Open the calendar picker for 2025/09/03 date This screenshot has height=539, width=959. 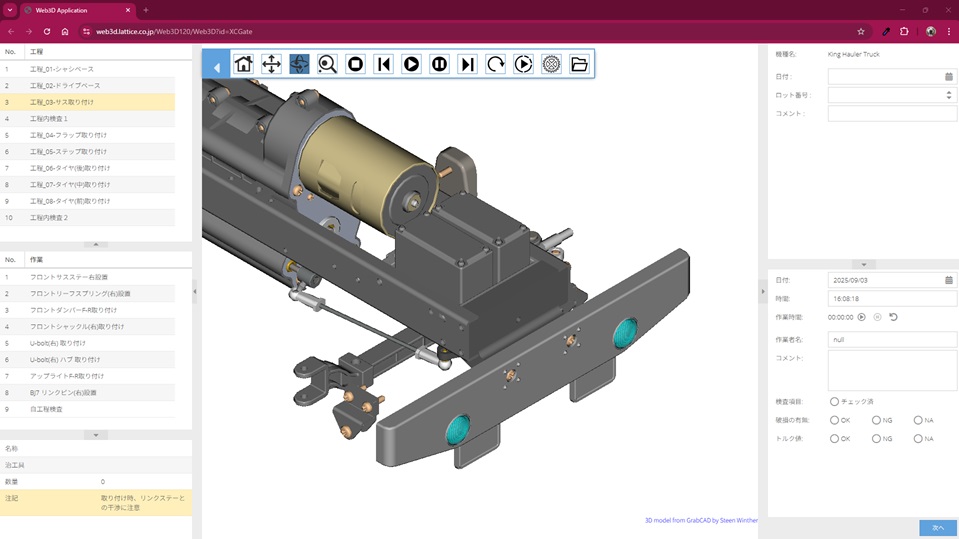pyautogui.click(x=949, y=280)
